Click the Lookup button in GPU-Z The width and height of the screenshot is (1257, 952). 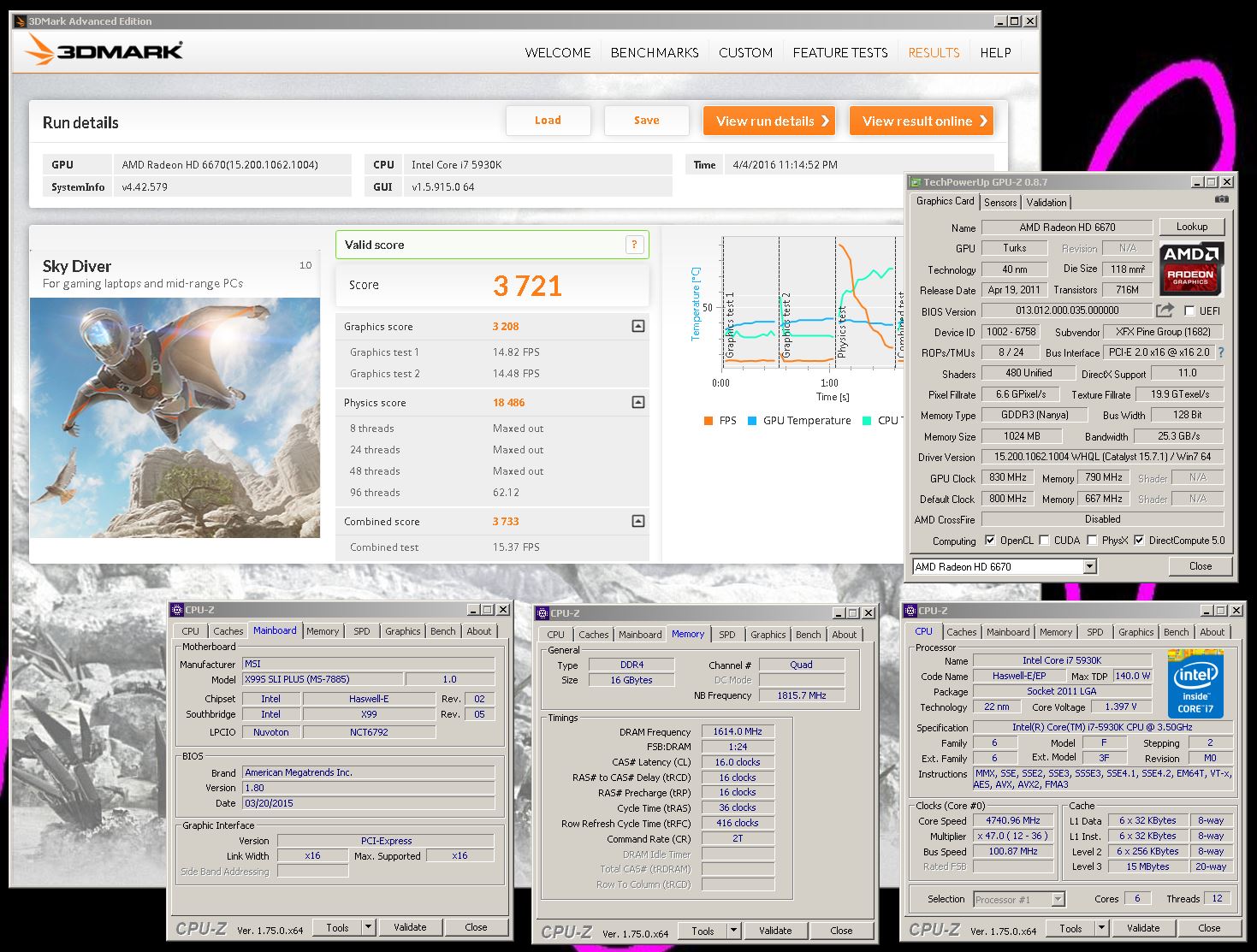(1192, 227)
